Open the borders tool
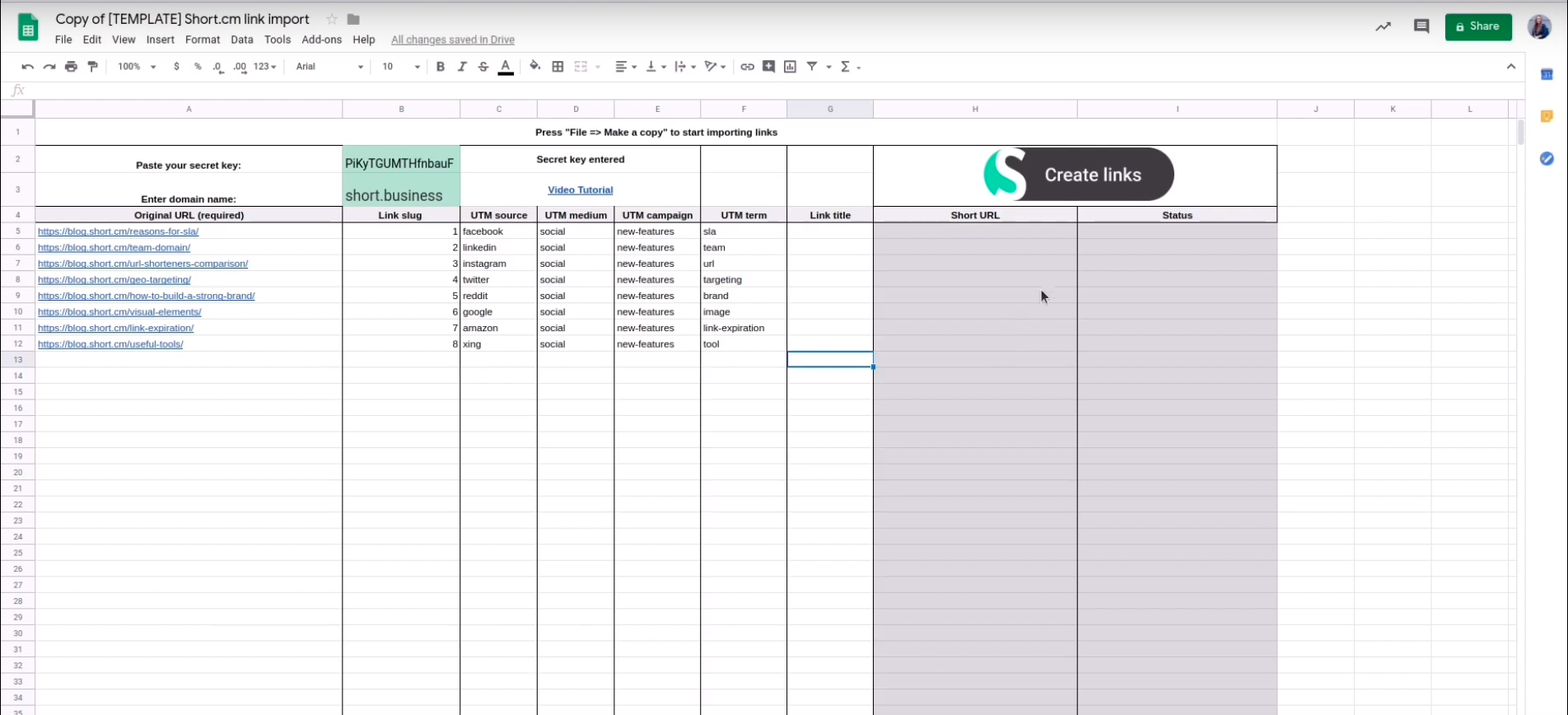This screenshot has height=715, width=1568. coord(558,67)
